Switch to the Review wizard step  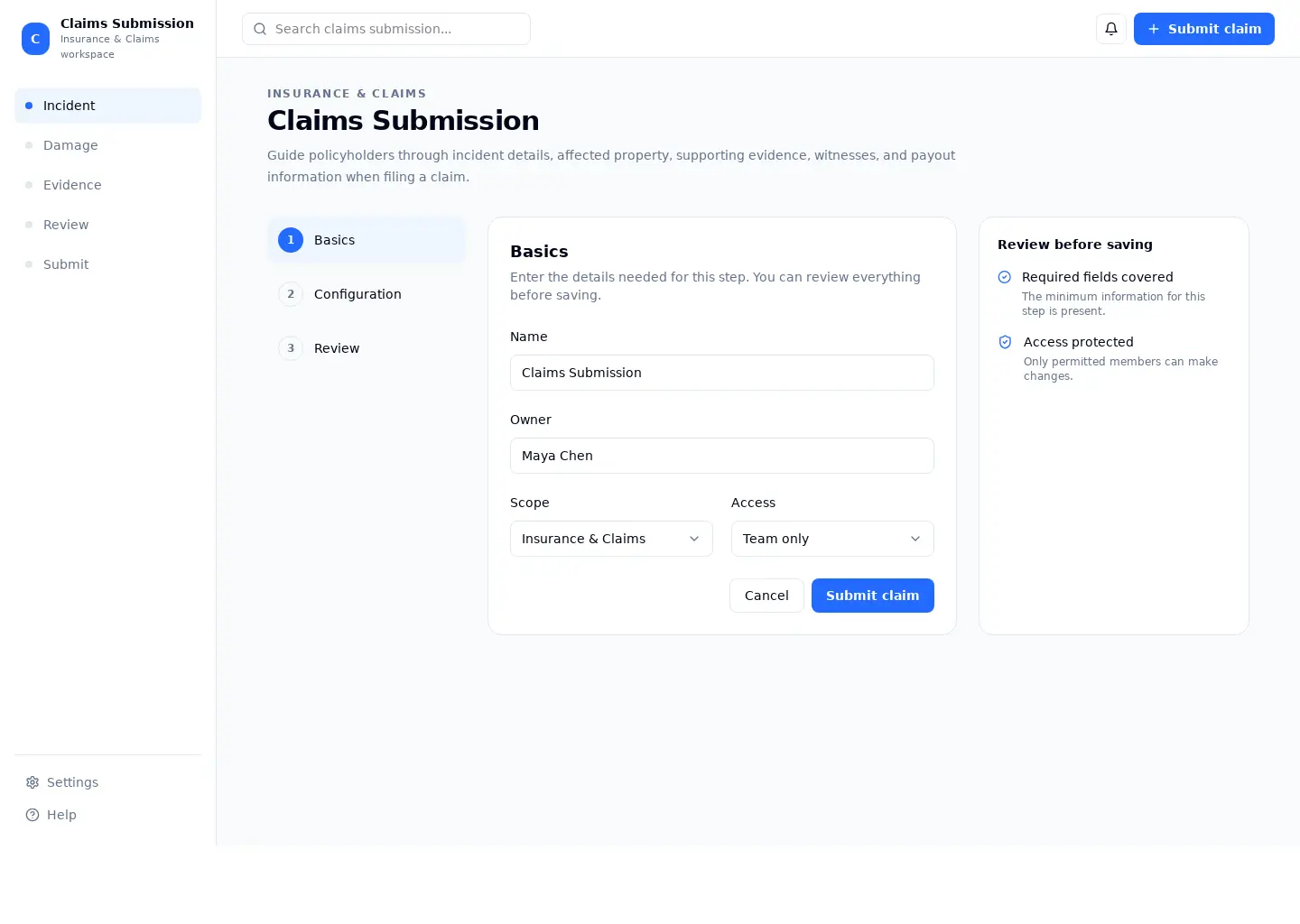click(x=367, y=348)
